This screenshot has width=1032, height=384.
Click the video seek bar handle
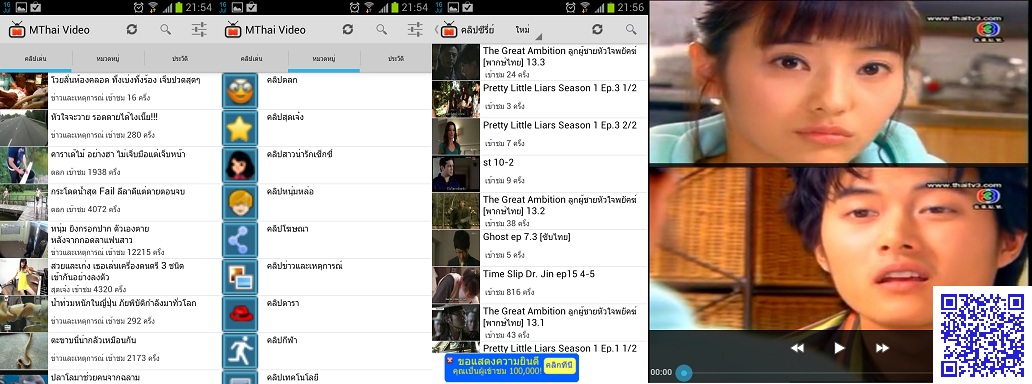point(684,373)
